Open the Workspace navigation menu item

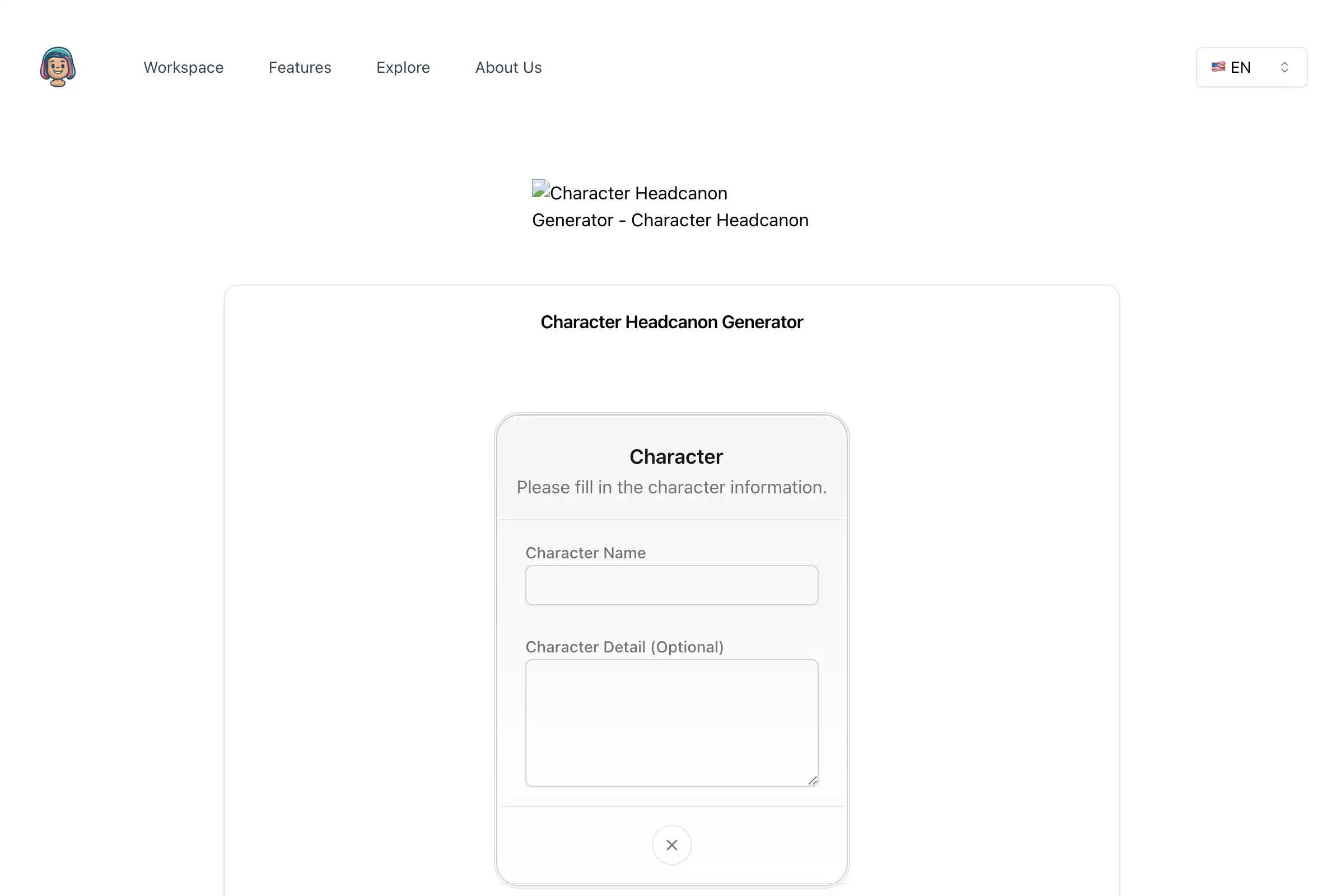[x=183, y=67]
